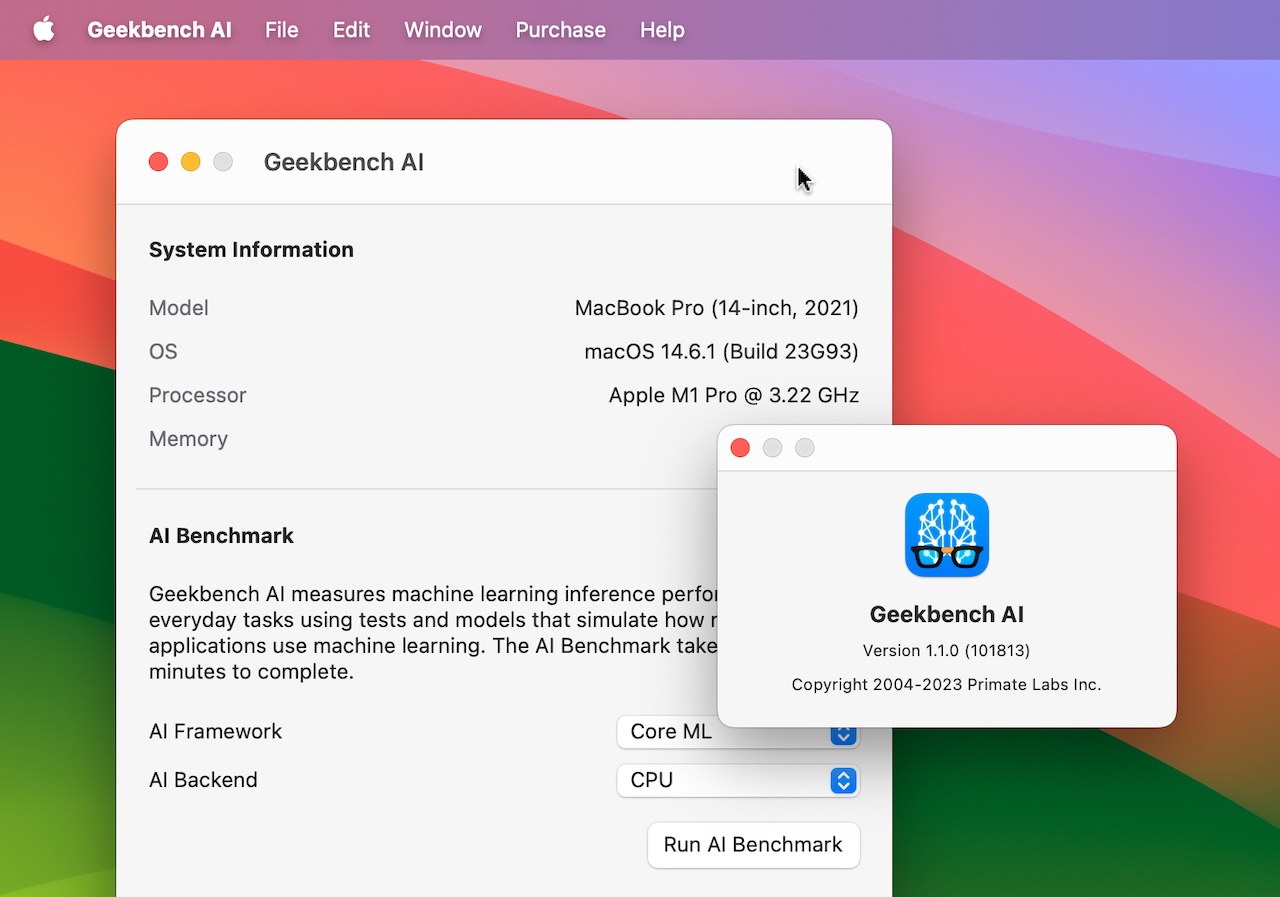
Task: Click the 'OS' label
Action: [163, 352]
